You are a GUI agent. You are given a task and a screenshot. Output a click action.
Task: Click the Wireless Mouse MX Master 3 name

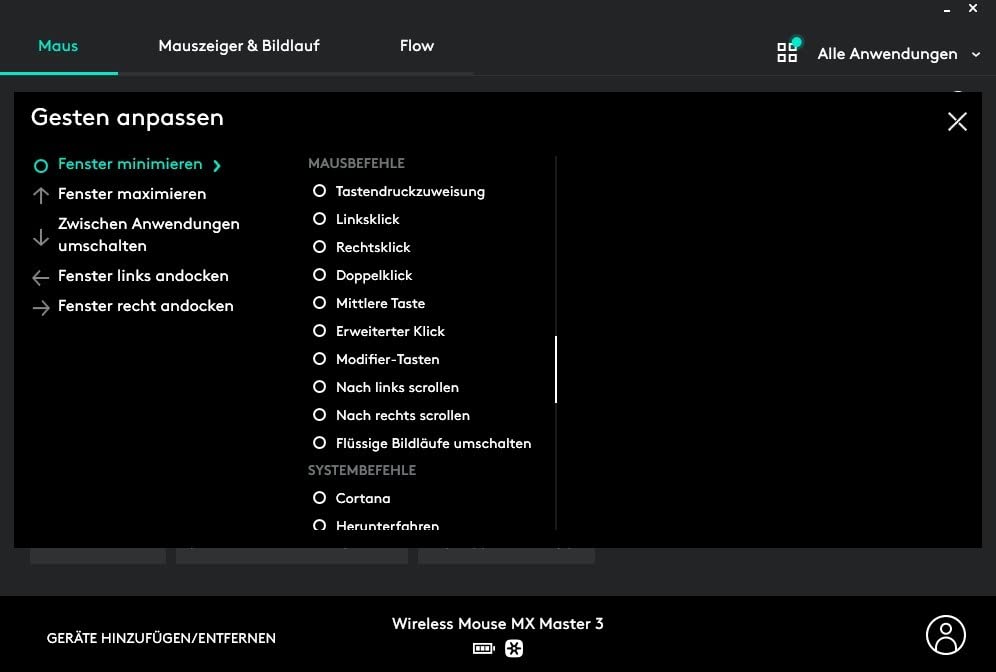click(497, 624)
